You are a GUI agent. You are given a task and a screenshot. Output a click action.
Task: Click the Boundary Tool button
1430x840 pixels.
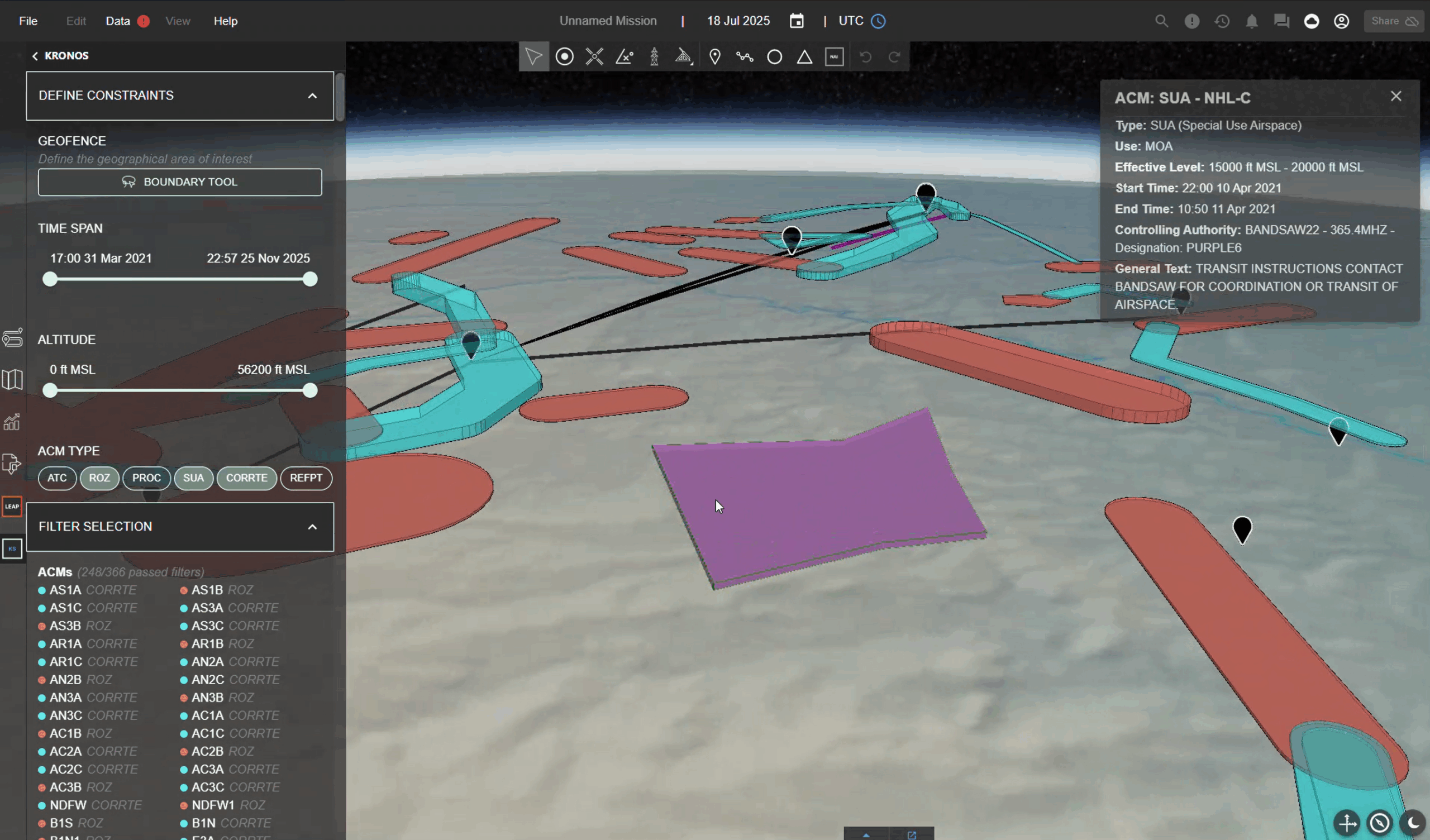[179, 182]
